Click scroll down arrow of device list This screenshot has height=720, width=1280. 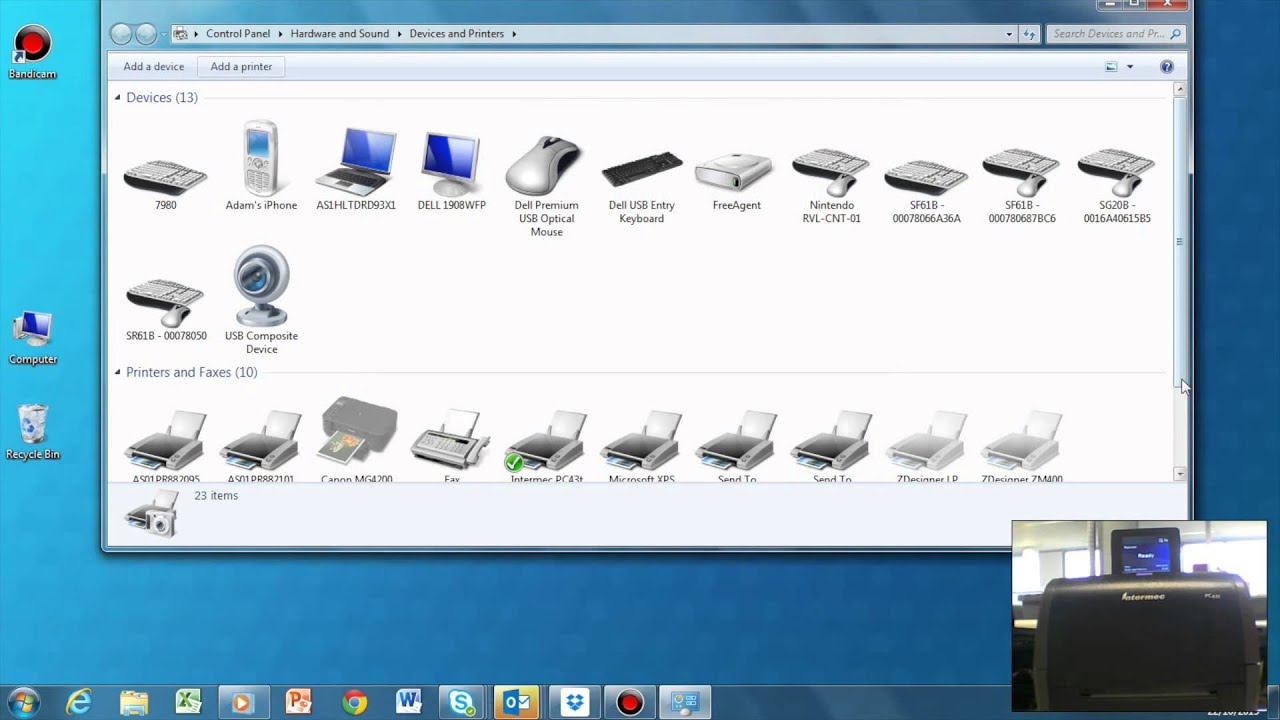tap(1180, 474)
